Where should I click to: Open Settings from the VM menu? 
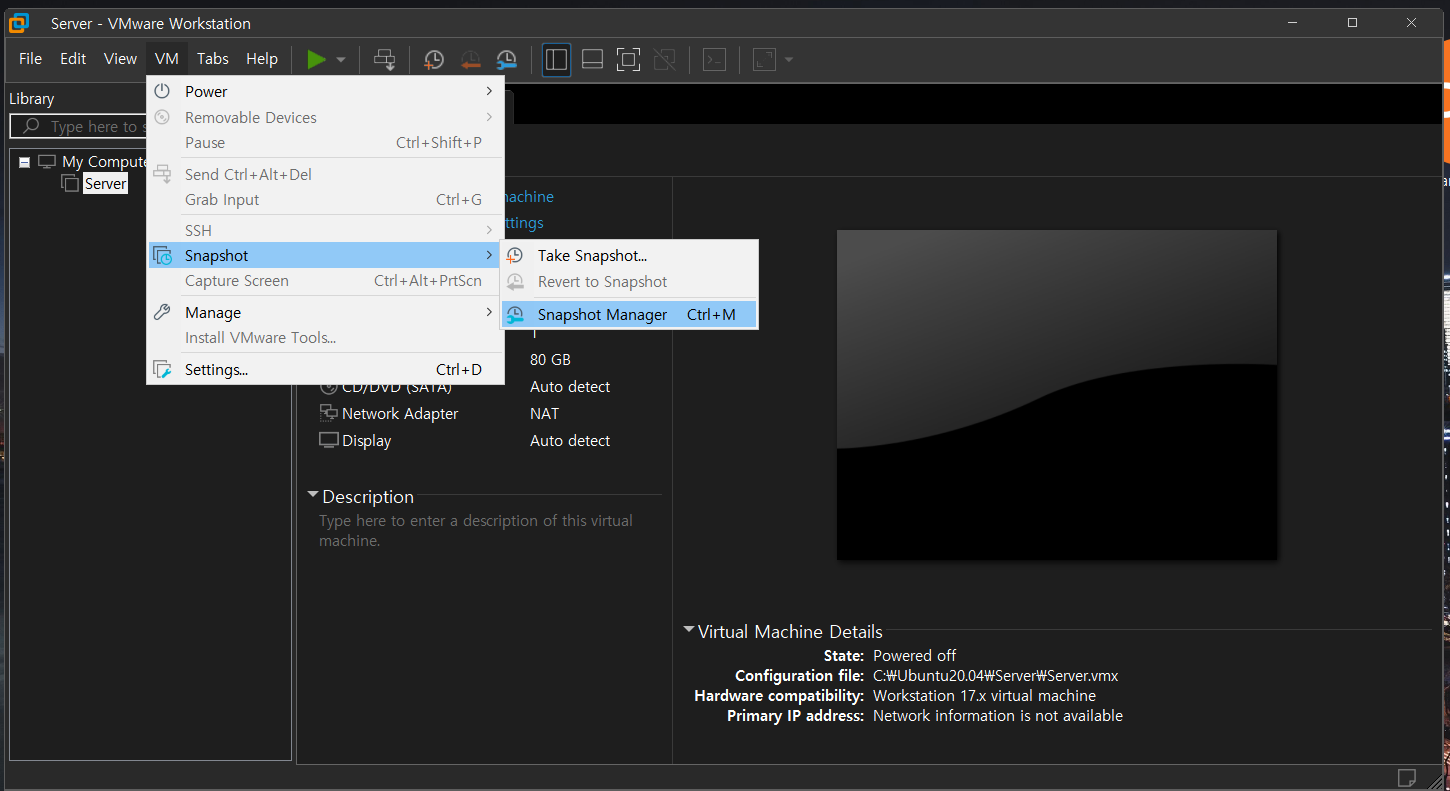pos(325,369)
